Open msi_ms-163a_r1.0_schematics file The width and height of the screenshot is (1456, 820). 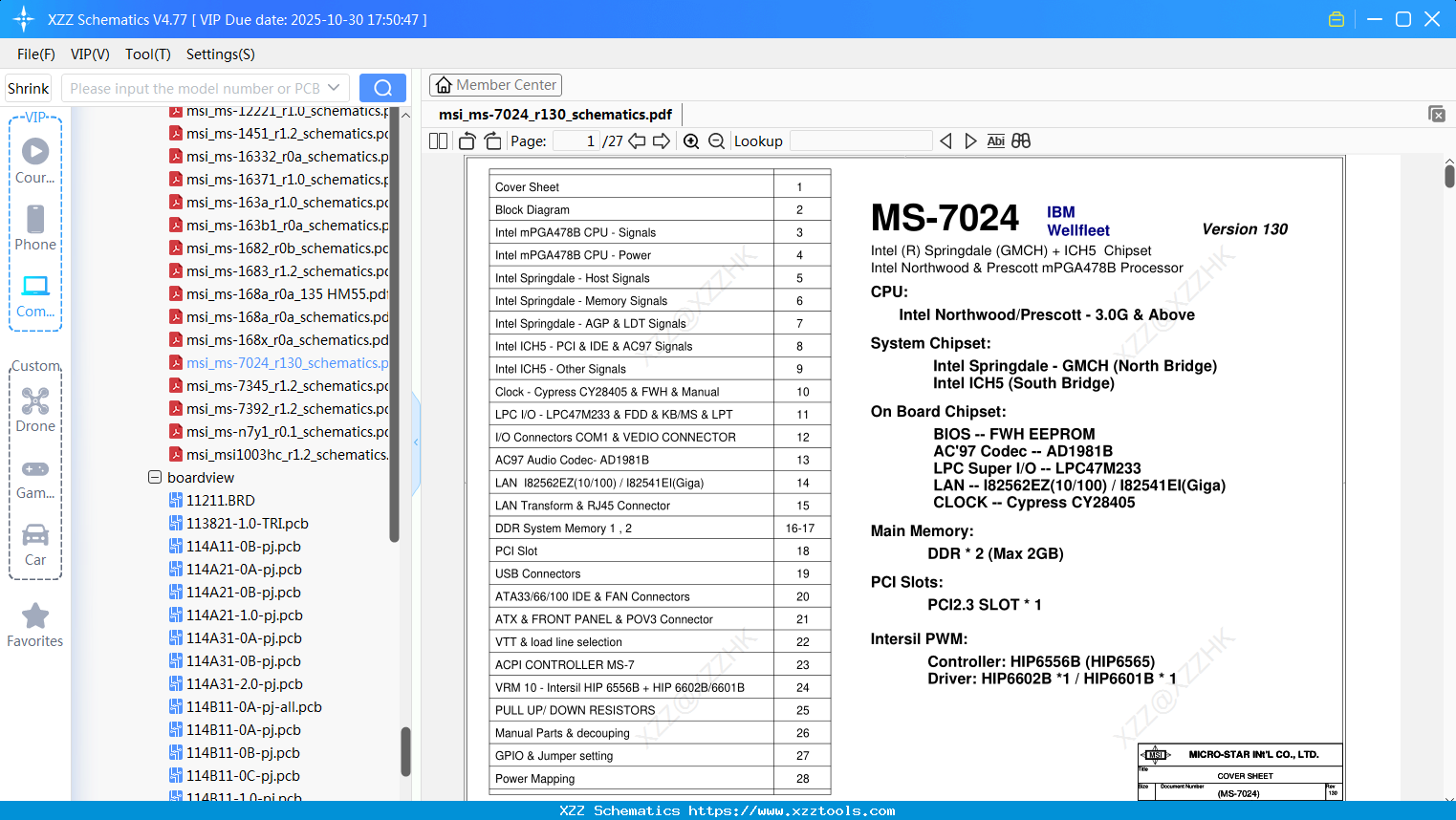pyautogui.click(x=279, y=203)
